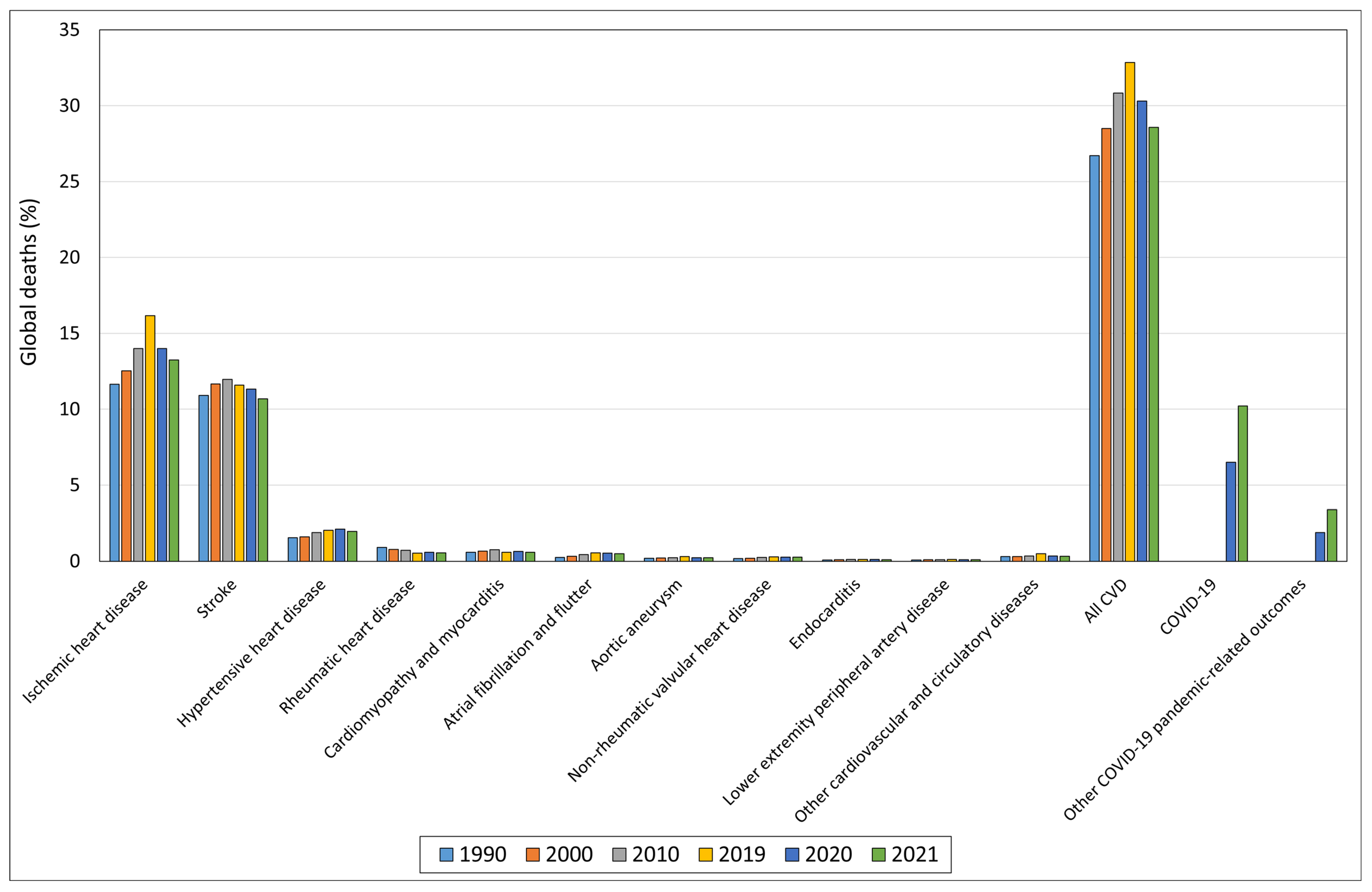Click the 2019 yellow legend swatch
This screenshot has height=892, width=1372.
(x=705, y=854)
